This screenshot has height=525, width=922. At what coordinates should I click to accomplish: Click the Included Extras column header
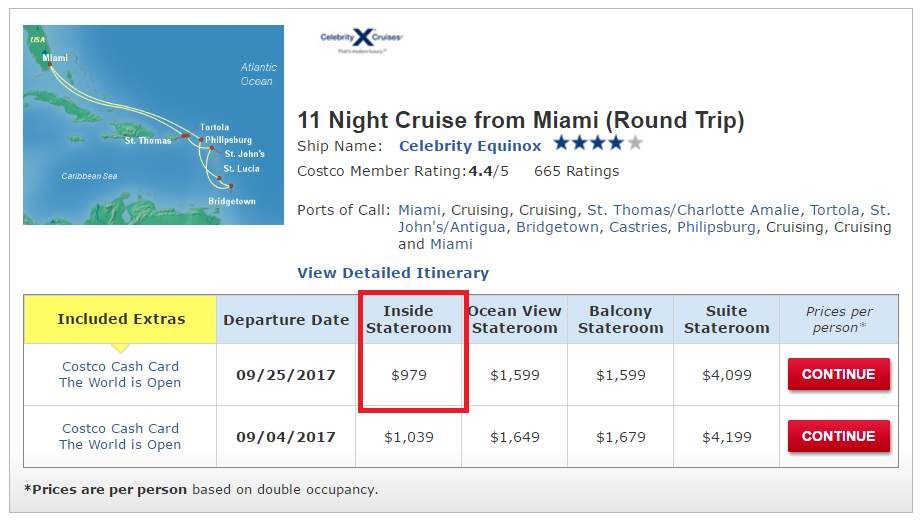(121, 319)
